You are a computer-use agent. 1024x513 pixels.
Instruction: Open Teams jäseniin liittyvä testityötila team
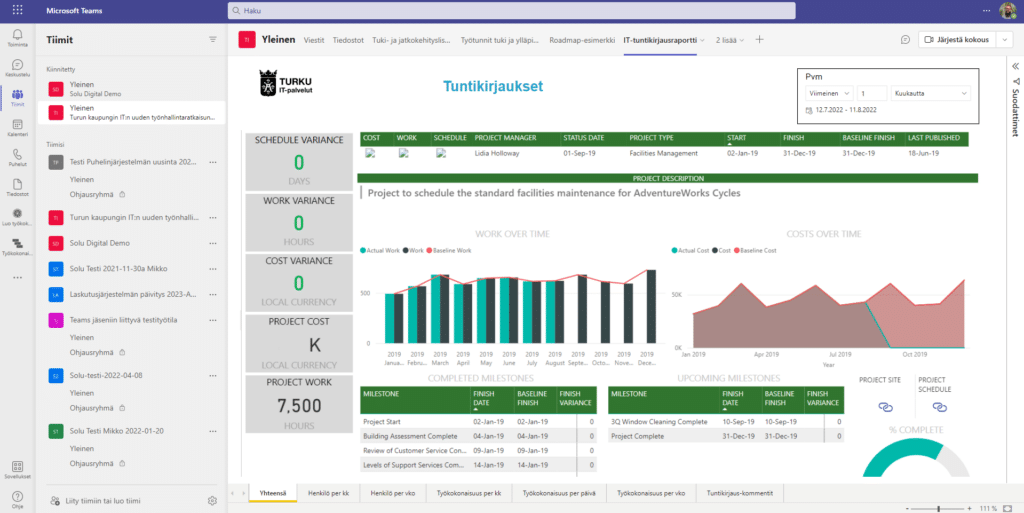coord(123,320)
